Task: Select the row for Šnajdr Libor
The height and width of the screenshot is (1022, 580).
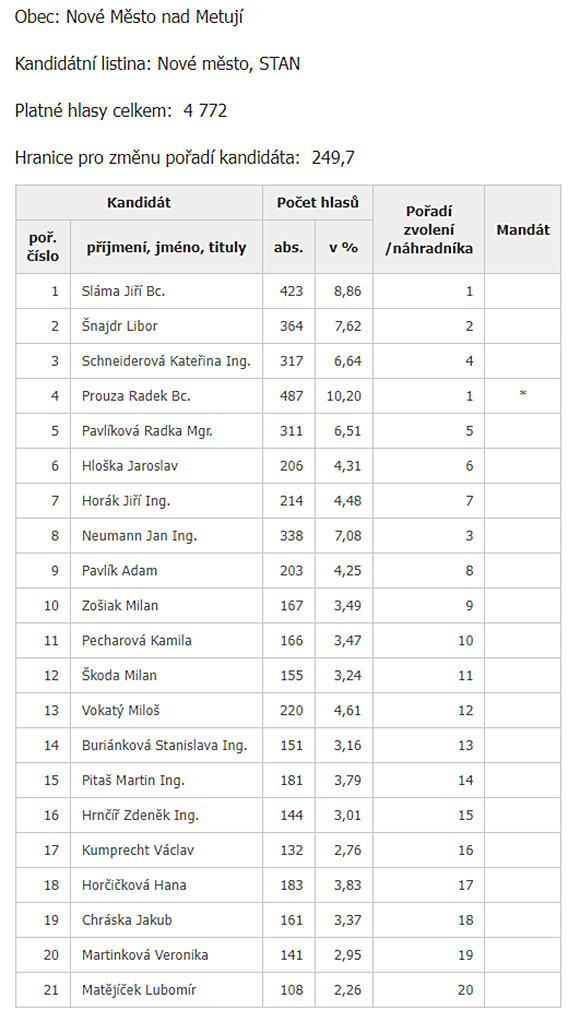Action: (x=288, y=326)
